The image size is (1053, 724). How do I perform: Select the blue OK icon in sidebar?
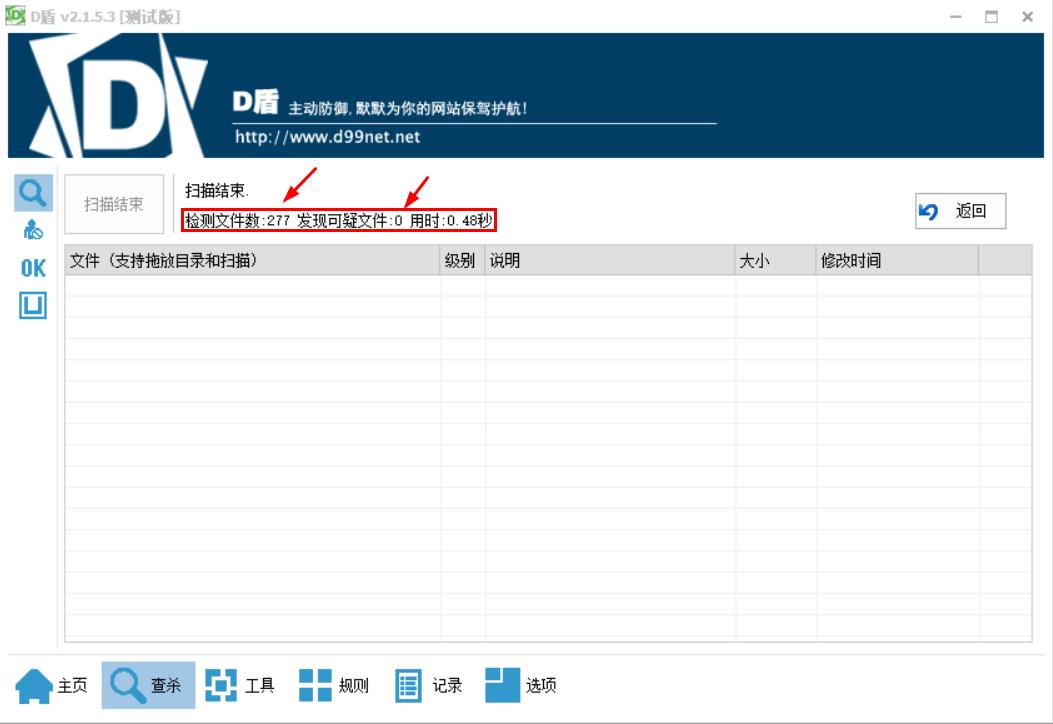[x=33, y=268]
